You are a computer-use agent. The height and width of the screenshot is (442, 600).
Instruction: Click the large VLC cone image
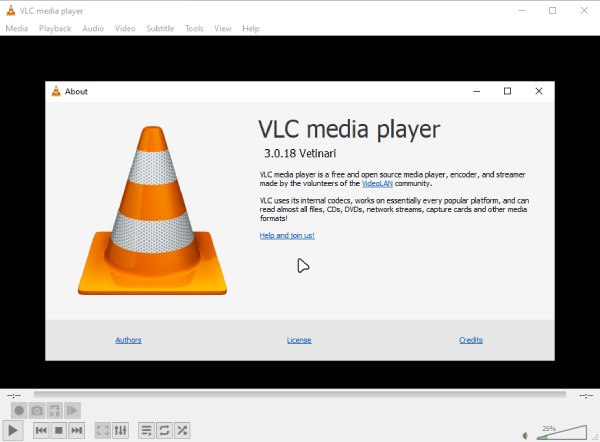[152, 210]
